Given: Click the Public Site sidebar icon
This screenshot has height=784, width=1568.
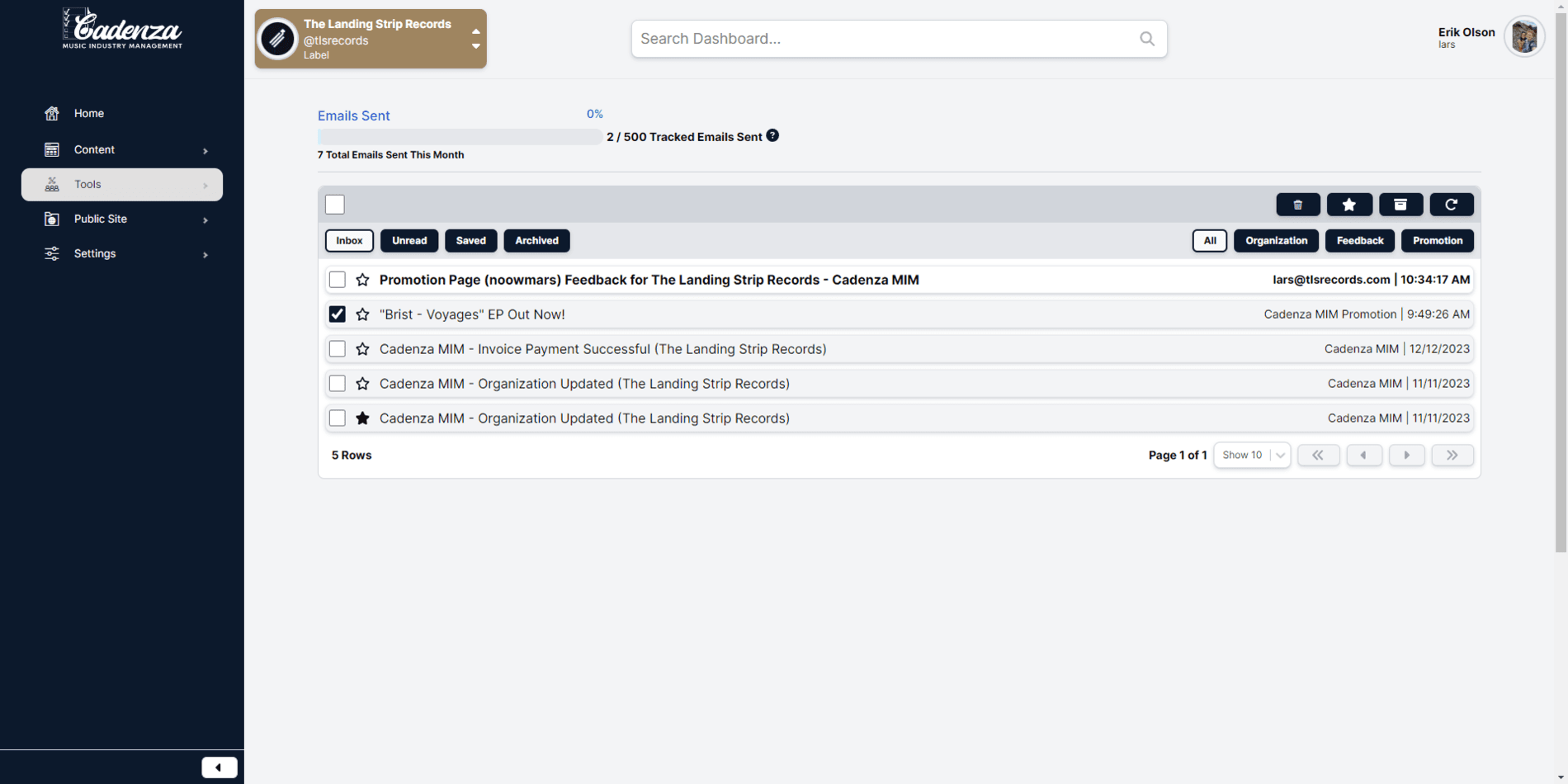Looking at the screenshot, I should pos(52,219).
